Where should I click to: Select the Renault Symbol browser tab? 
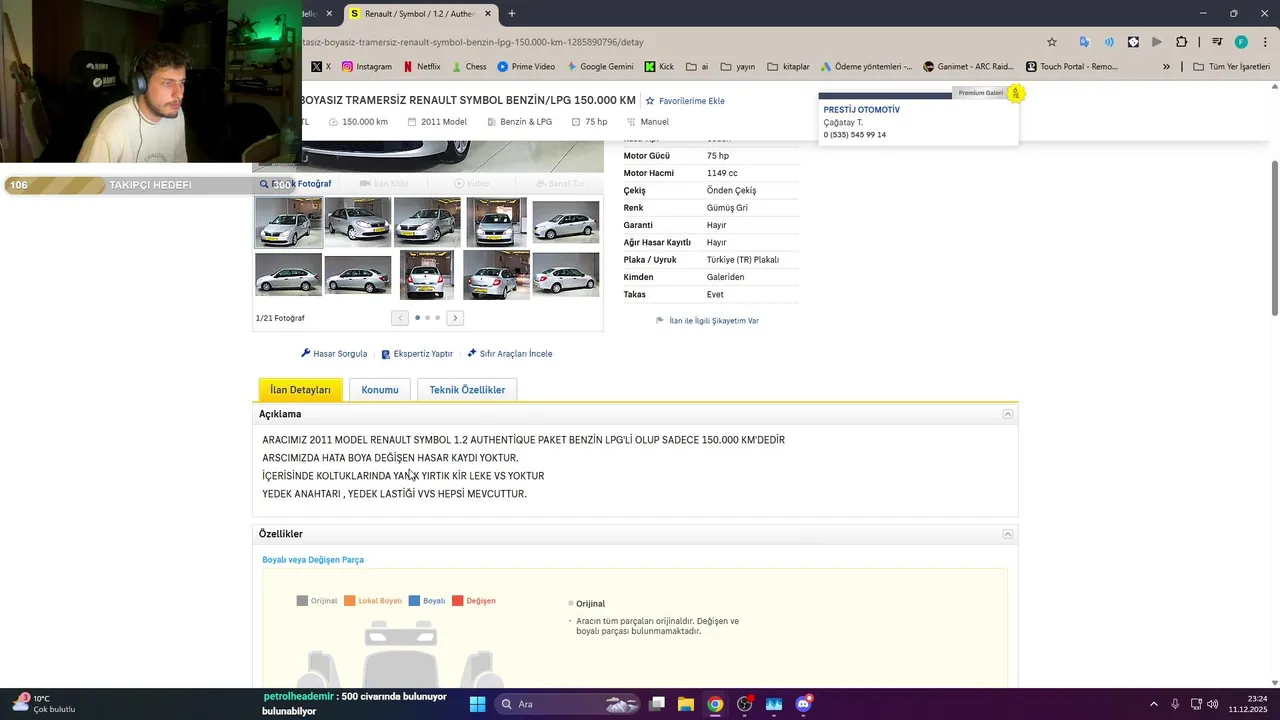(420, 14)
